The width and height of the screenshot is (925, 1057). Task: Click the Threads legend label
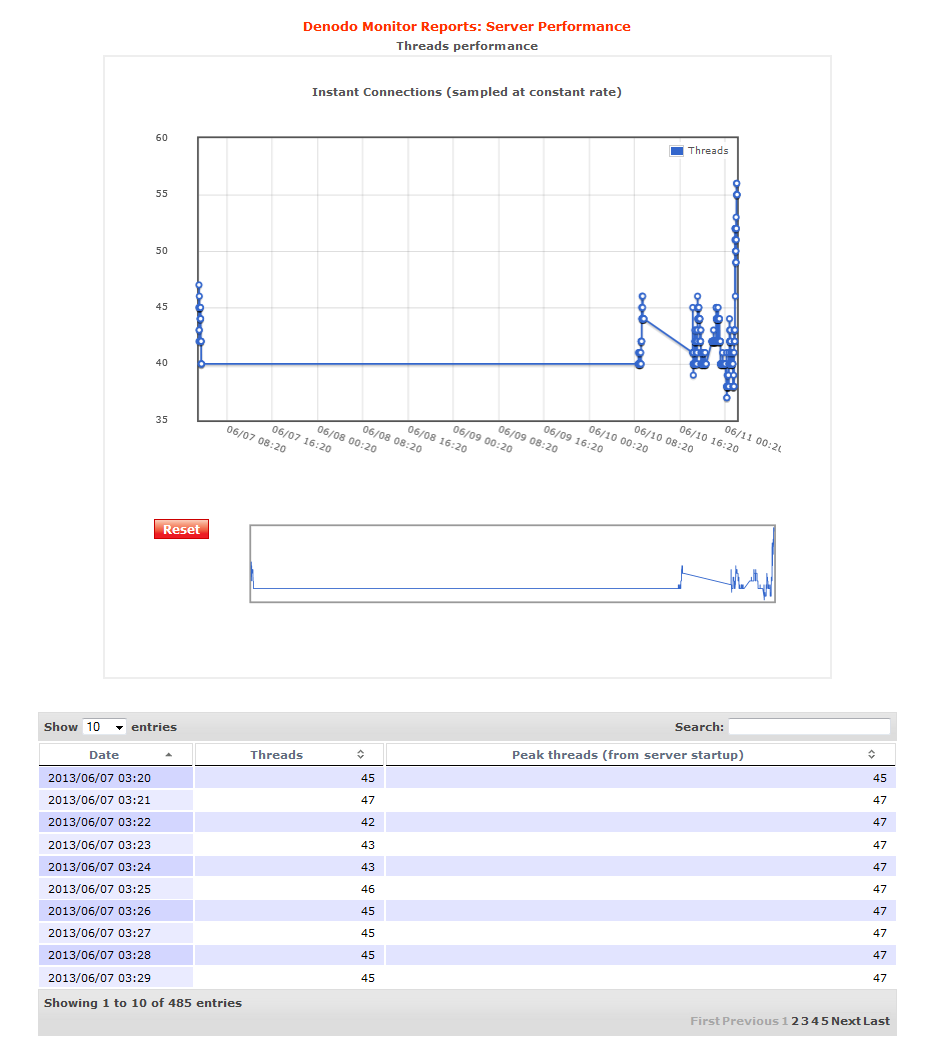coord(708,151)
